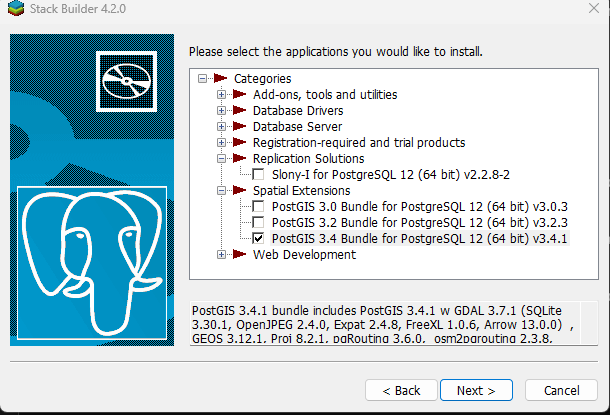Screen dimensions: 610x415
Task: Go back with the Back button
Action: (401, 390)
